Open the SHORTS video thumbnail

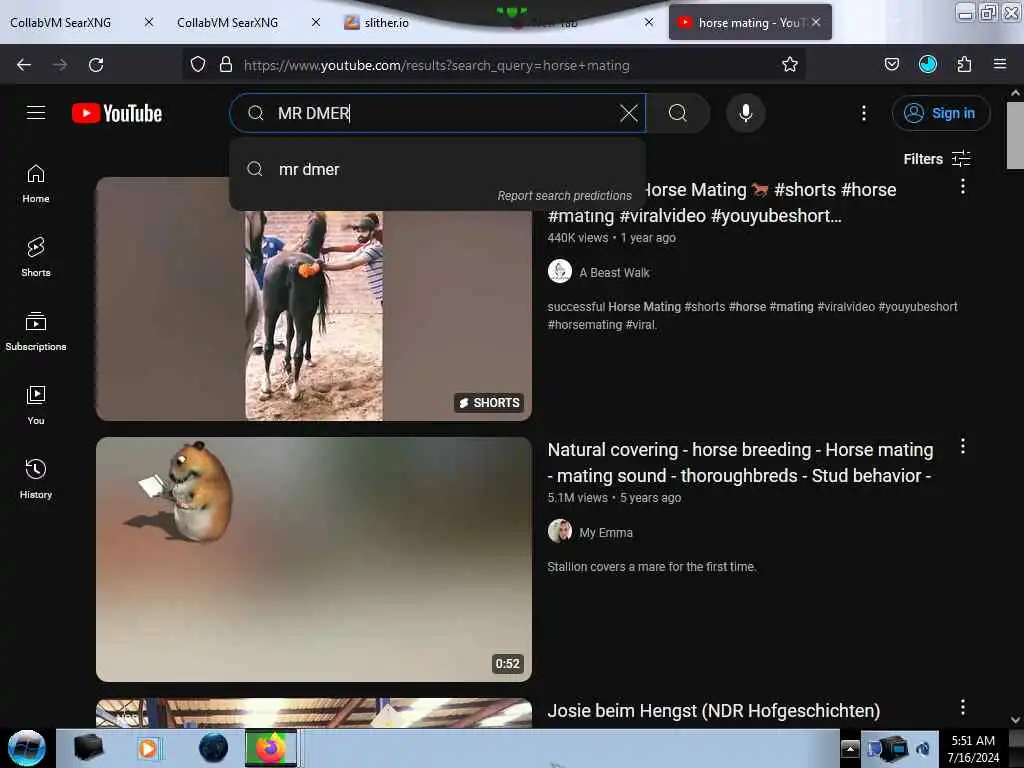[313, 299]
